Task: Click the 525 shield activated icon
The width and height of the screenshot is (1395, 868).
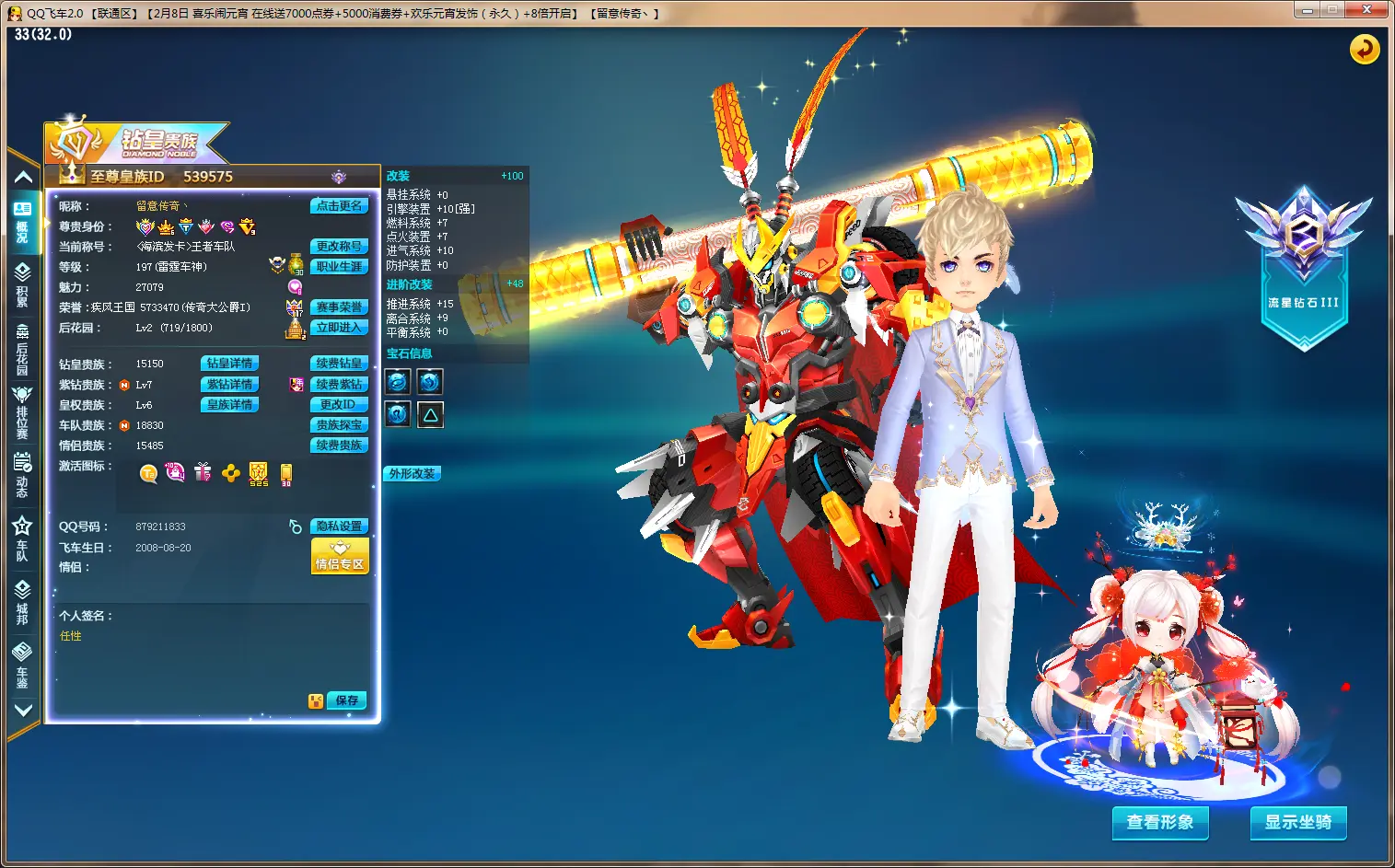Action: click(259, 474)
